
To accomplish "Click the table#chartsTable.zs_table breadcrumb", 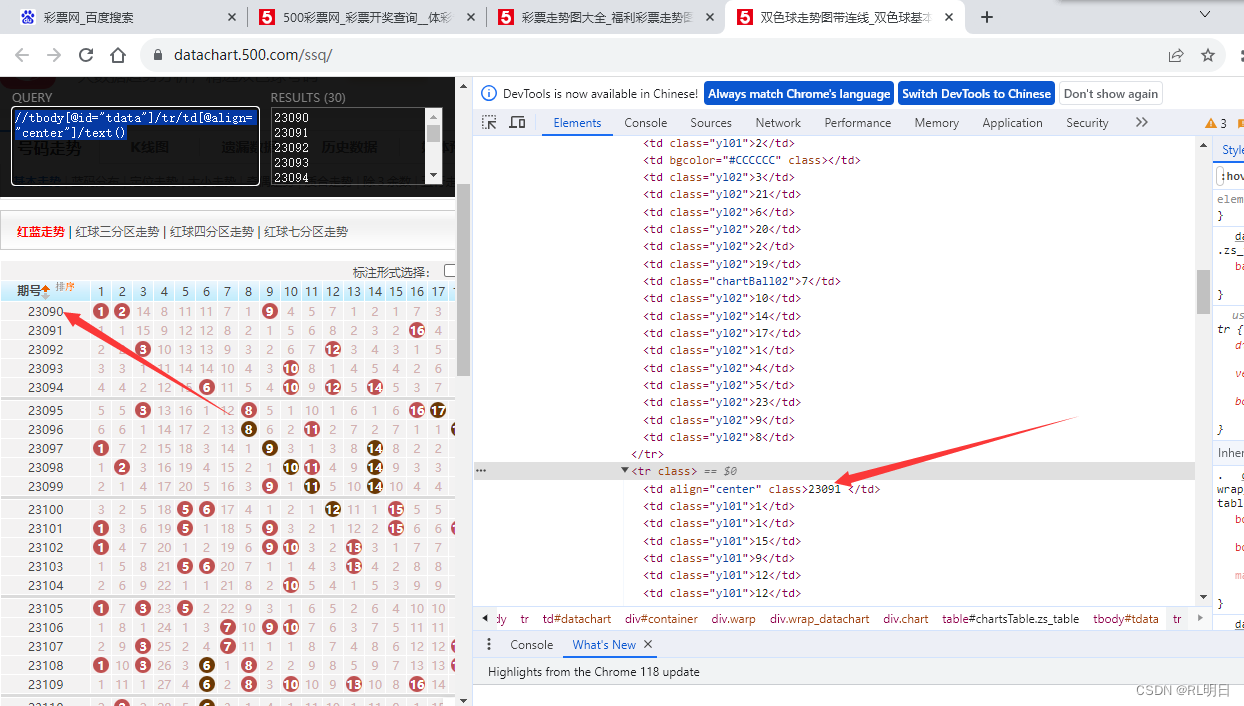I will click(x=1010, y=619).
